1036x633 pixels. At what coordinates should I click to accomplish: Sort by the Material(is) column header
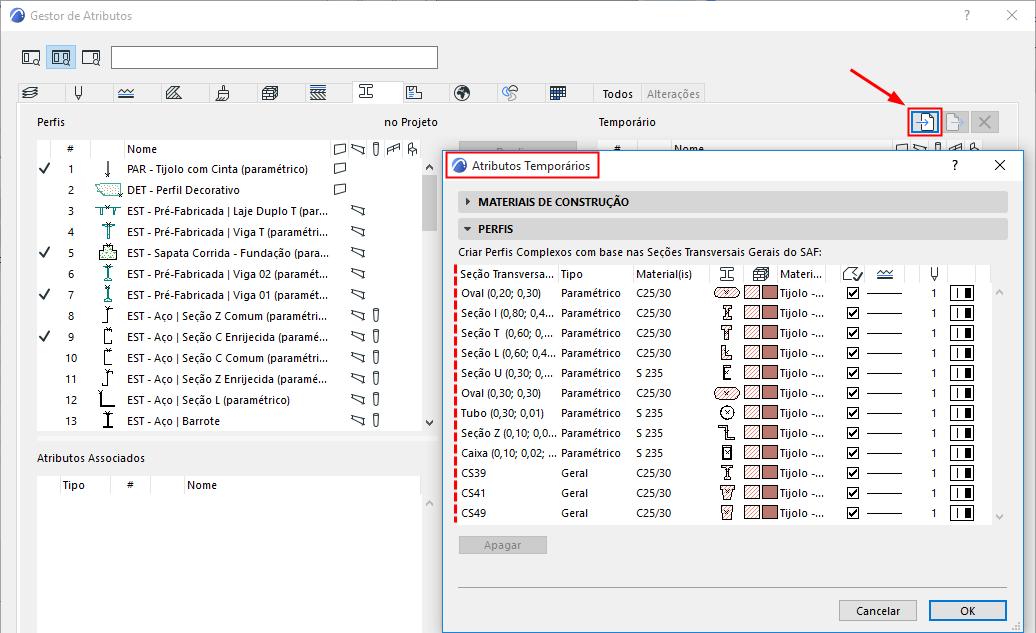(x=663, y=274)
